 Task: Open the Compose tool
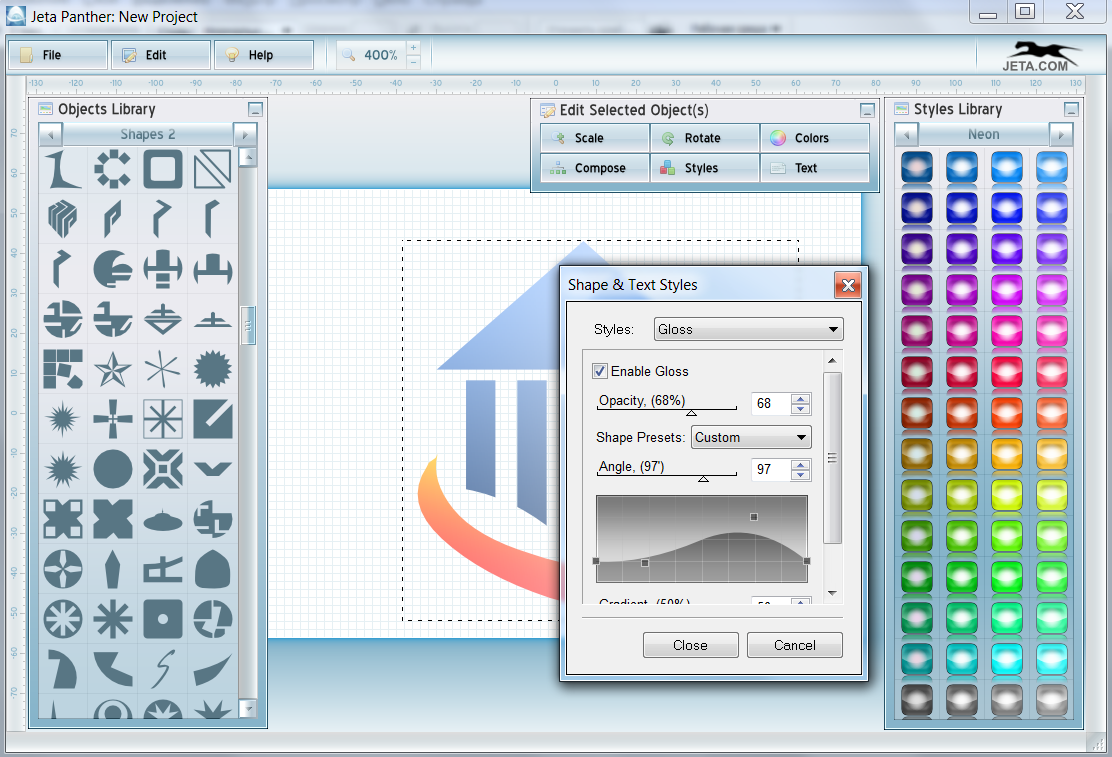(594, 168)
